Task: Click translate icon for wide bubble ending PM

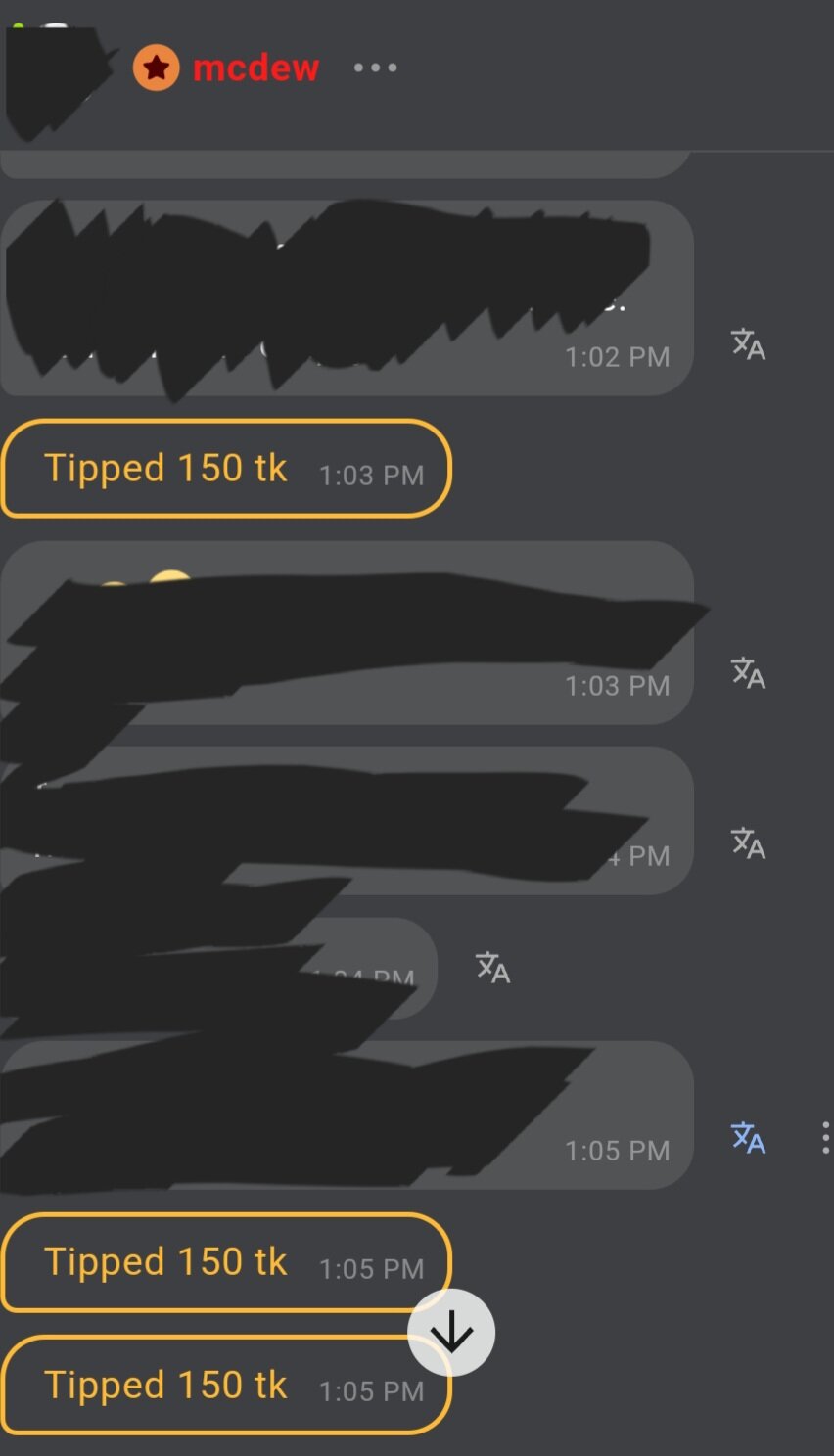Action: tap(748, 843)
